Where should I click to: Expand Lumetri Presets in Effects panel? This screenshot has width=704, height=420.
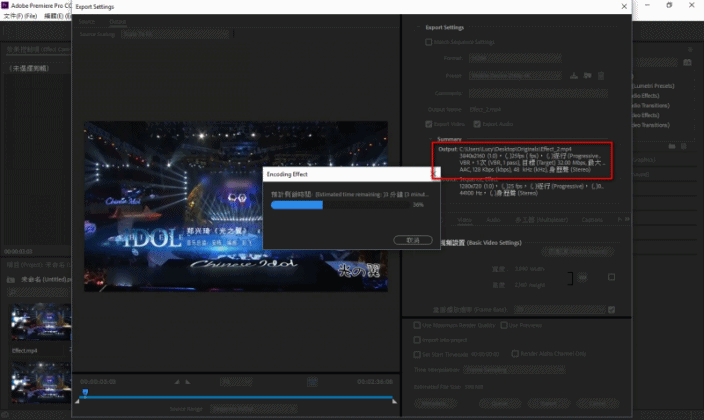coord(653,86)
